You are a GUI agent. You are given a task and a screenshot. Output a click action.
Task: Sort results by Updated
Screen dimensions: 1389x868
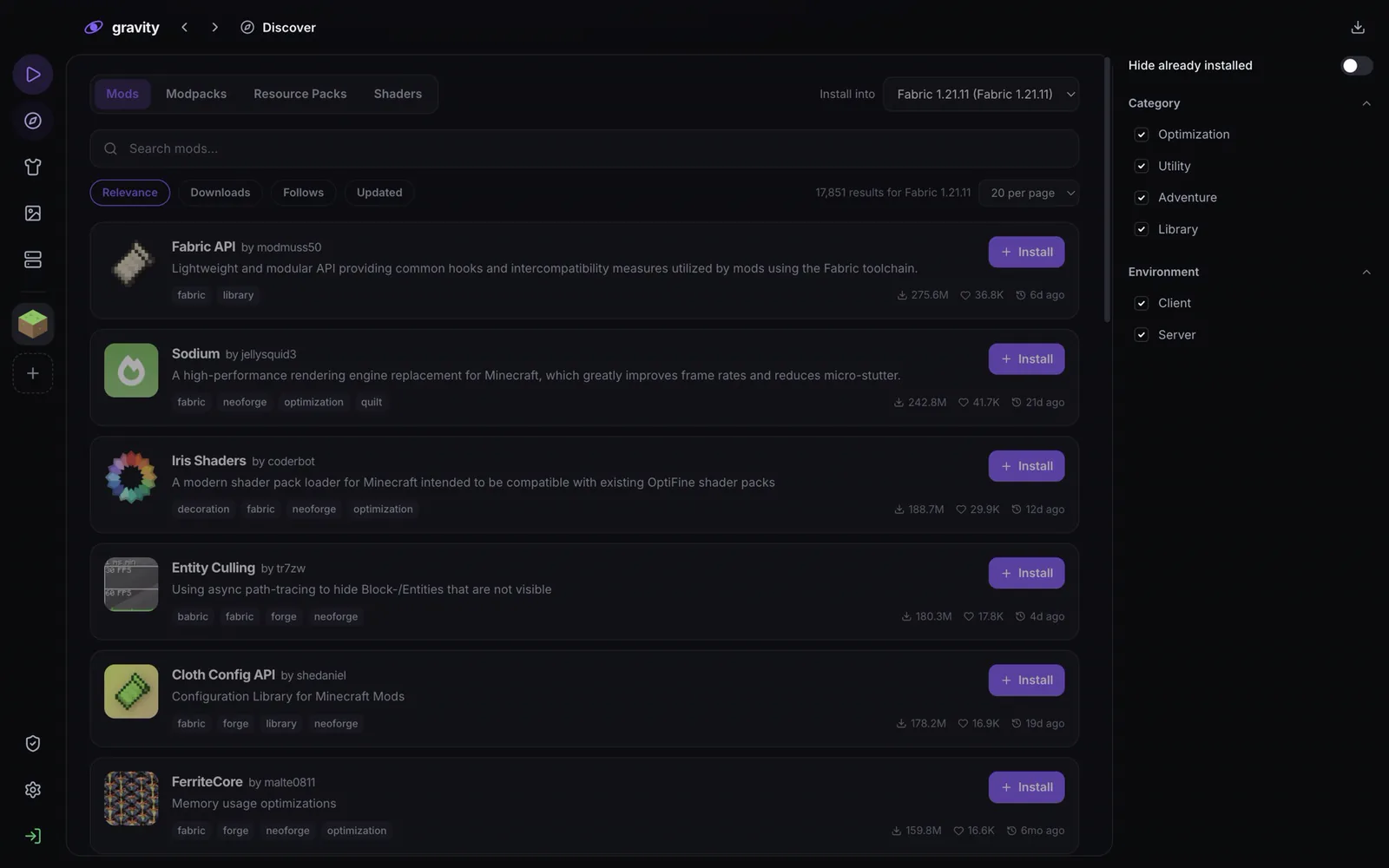point(379,193)
